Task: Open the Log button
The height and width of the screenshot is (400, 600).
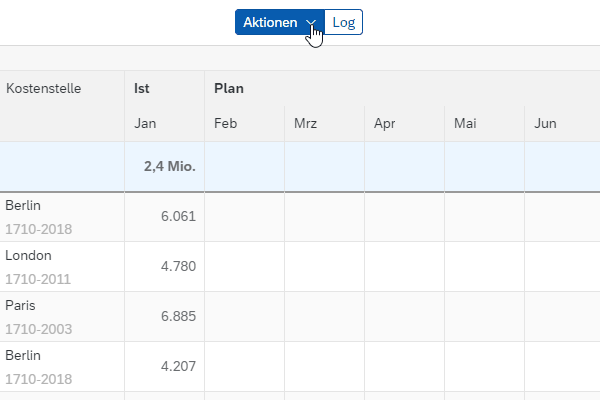Action: [344, 22]
